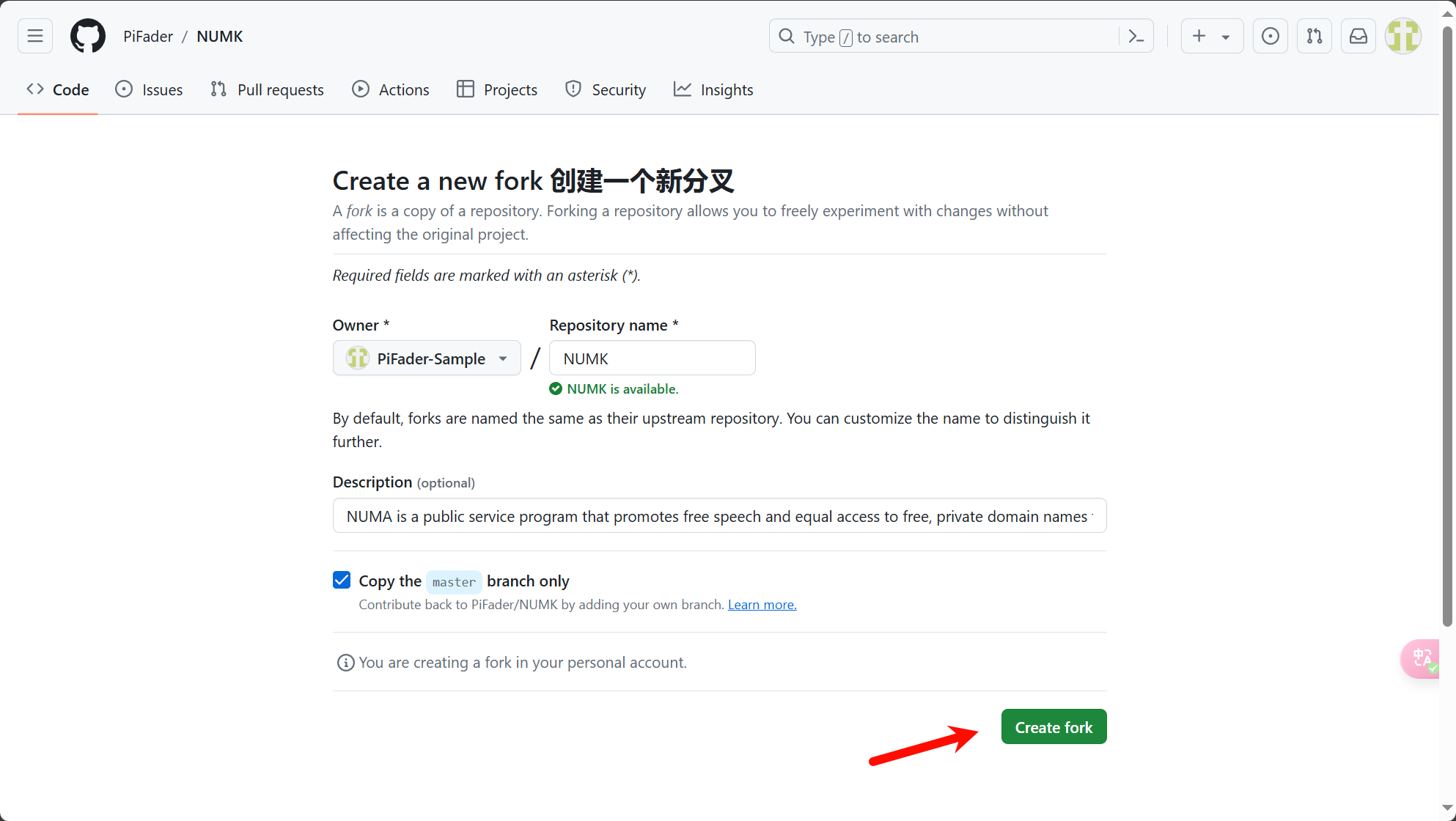Click the Create fork button
Screen dimensions: 1456x821
pyautogui.click(x=1054, y=726)
